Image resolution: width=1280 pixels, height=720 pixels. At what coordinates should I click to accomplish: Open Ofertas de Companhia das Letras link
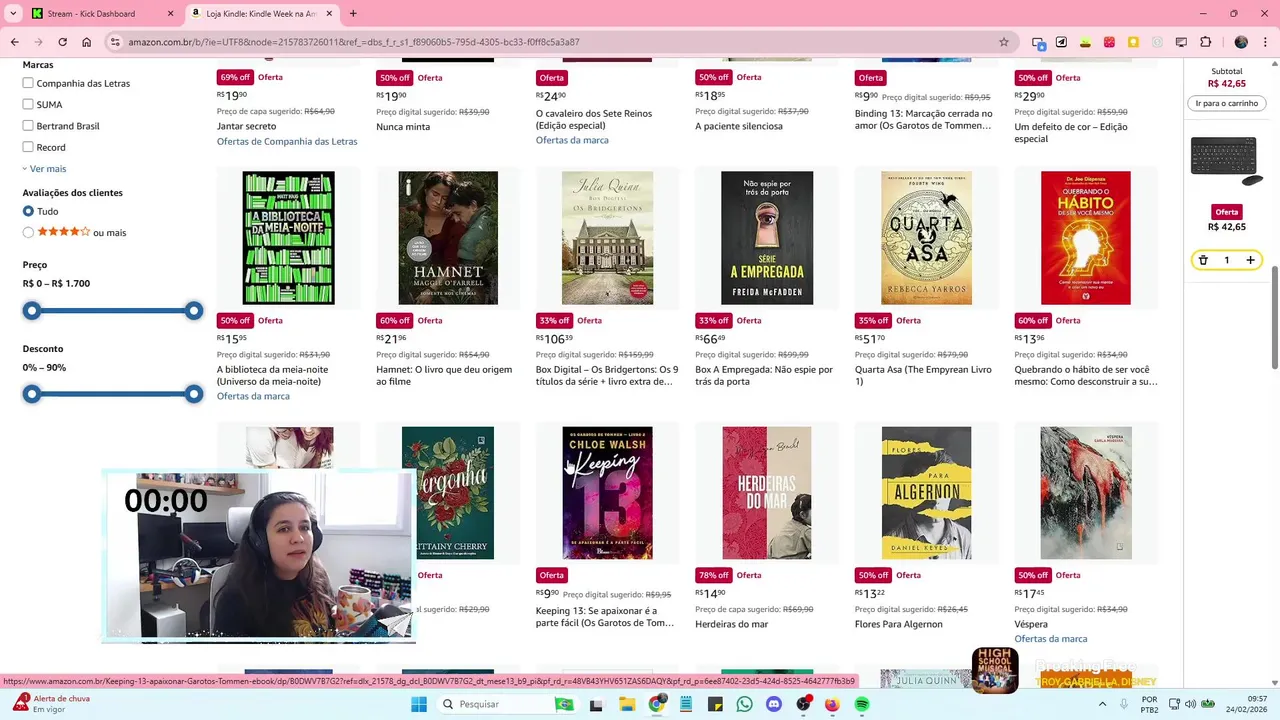point(287,141)
